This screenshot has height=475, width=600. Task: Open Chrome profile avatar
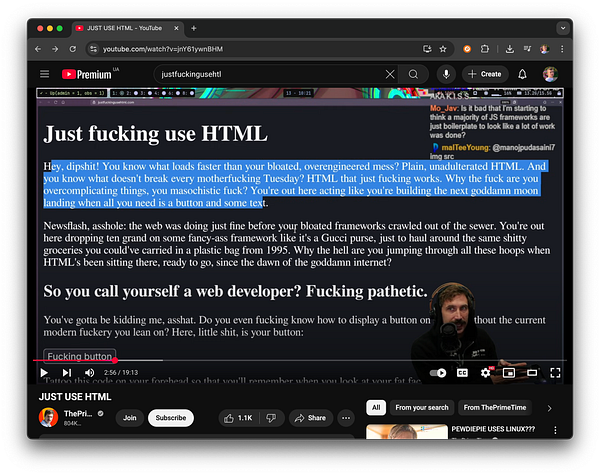[x=545, y=49]
